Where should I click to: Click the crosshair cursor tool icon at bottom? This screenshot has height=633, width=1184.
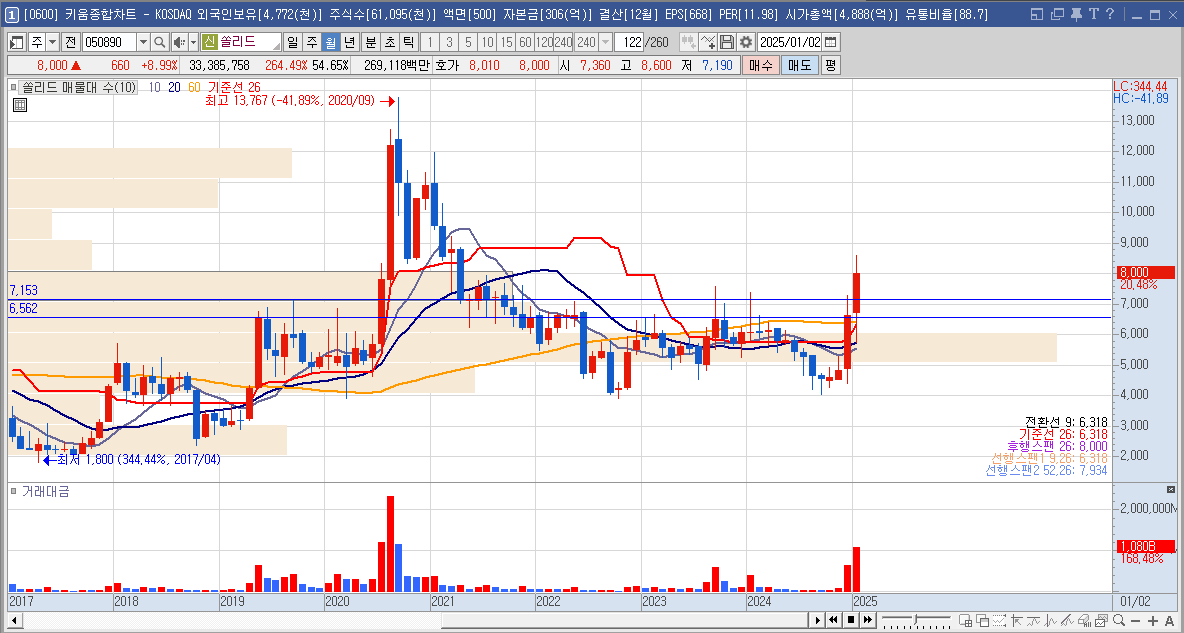click(1016, 620)
